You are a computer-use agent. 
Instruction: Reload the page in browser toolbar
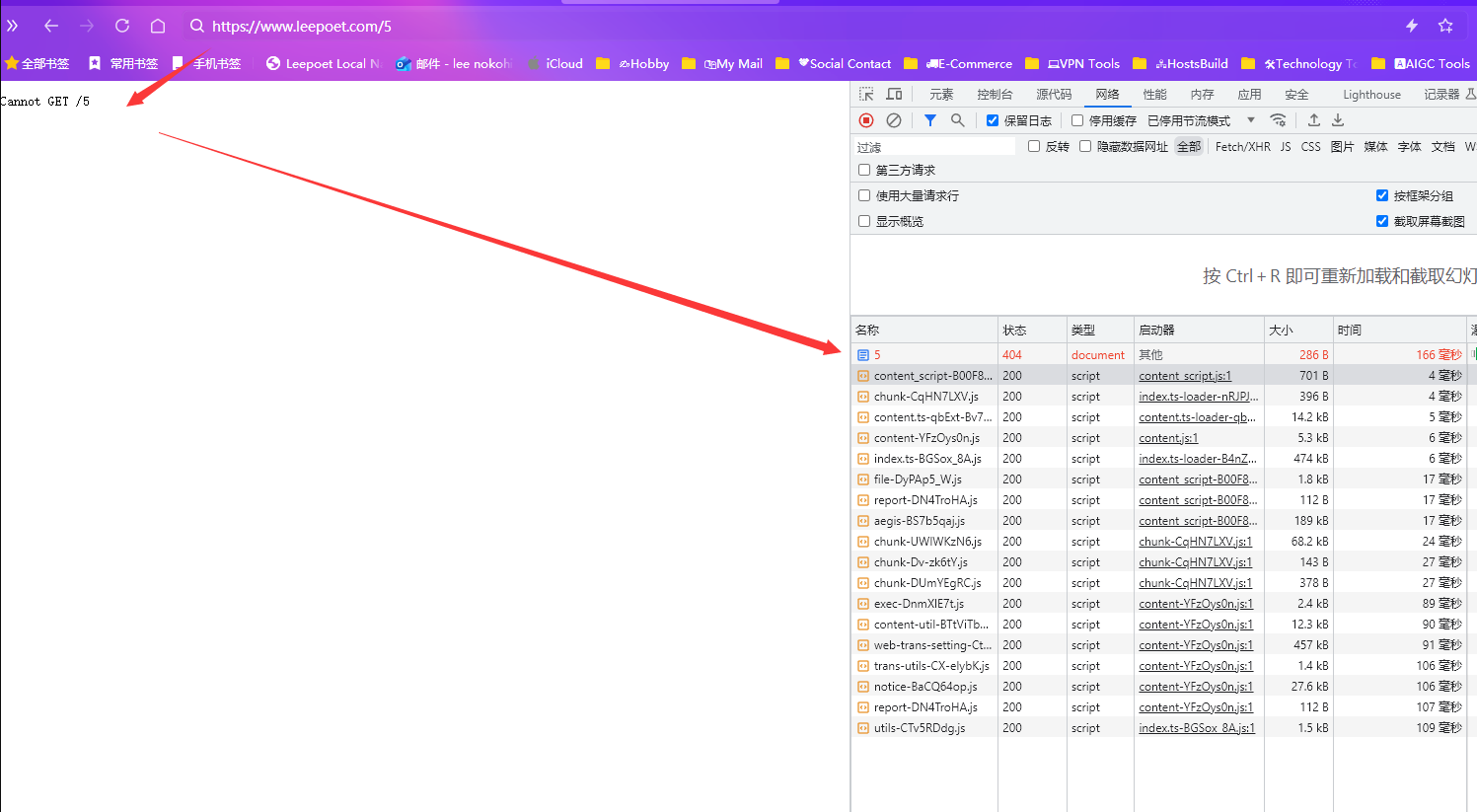122,26
